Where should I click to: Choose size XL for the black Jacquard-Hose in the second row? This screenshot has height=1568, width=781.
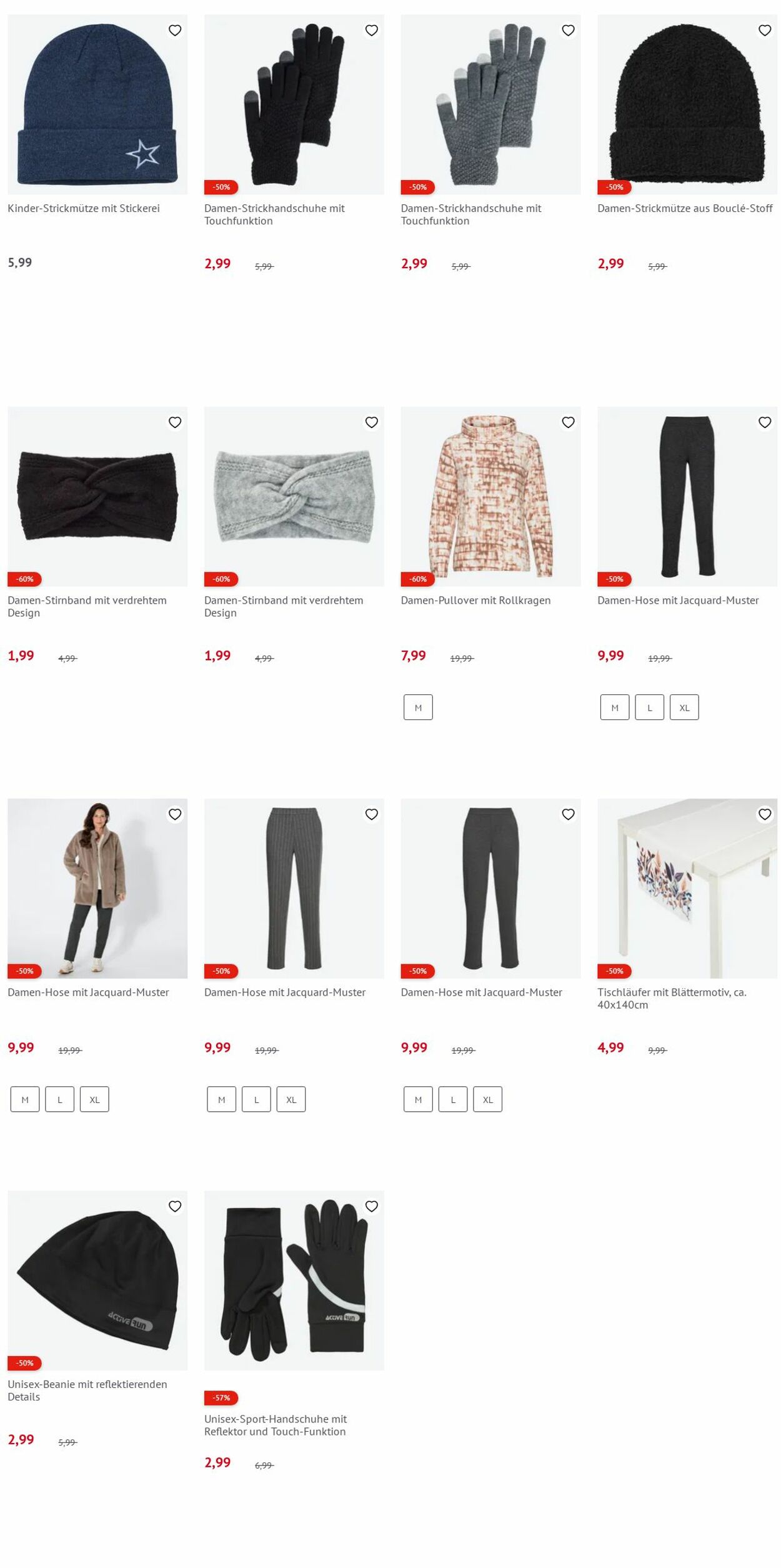(684, 707)
